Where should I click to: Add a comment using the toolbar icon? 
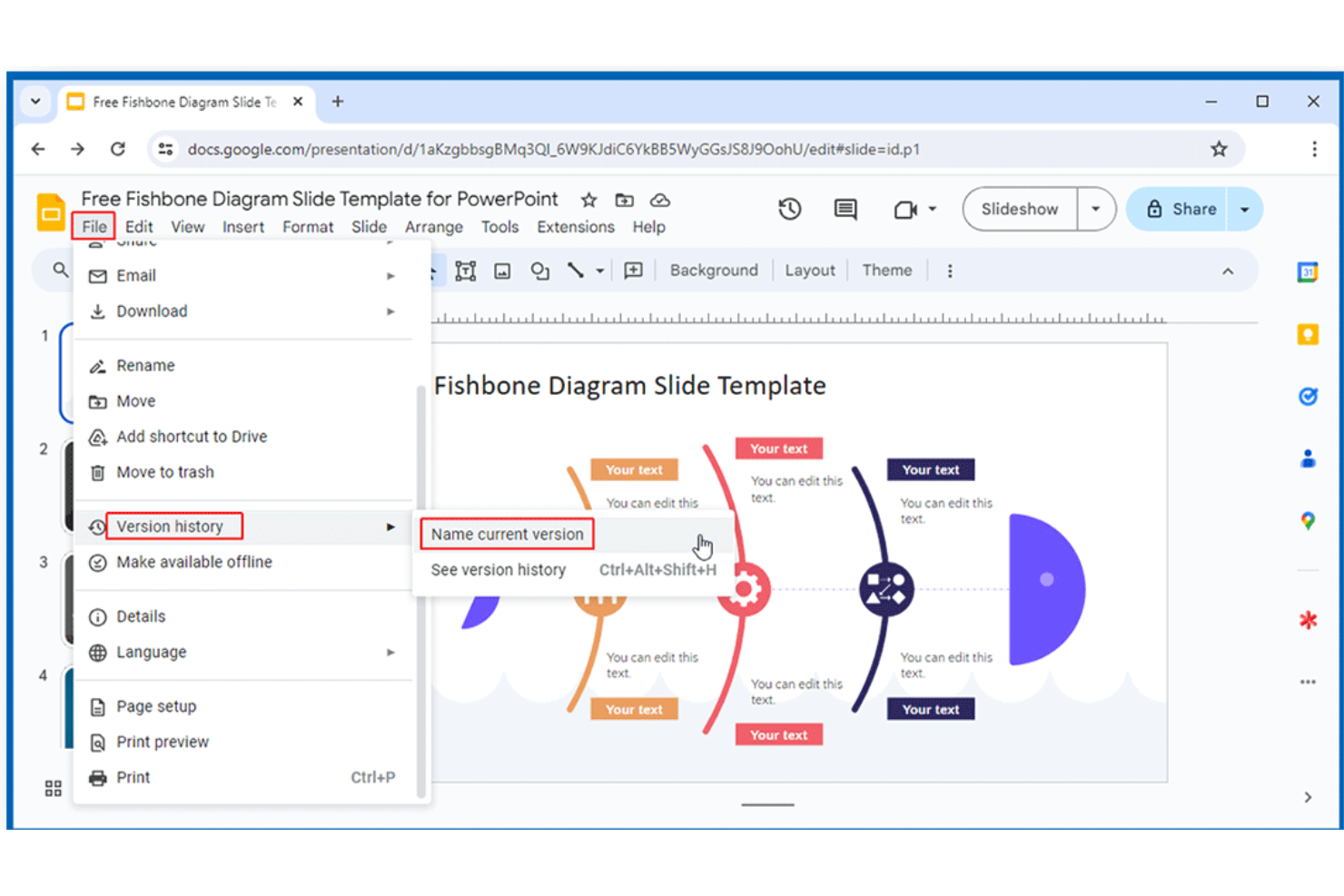pyautogui.click(x=845, y=209)
